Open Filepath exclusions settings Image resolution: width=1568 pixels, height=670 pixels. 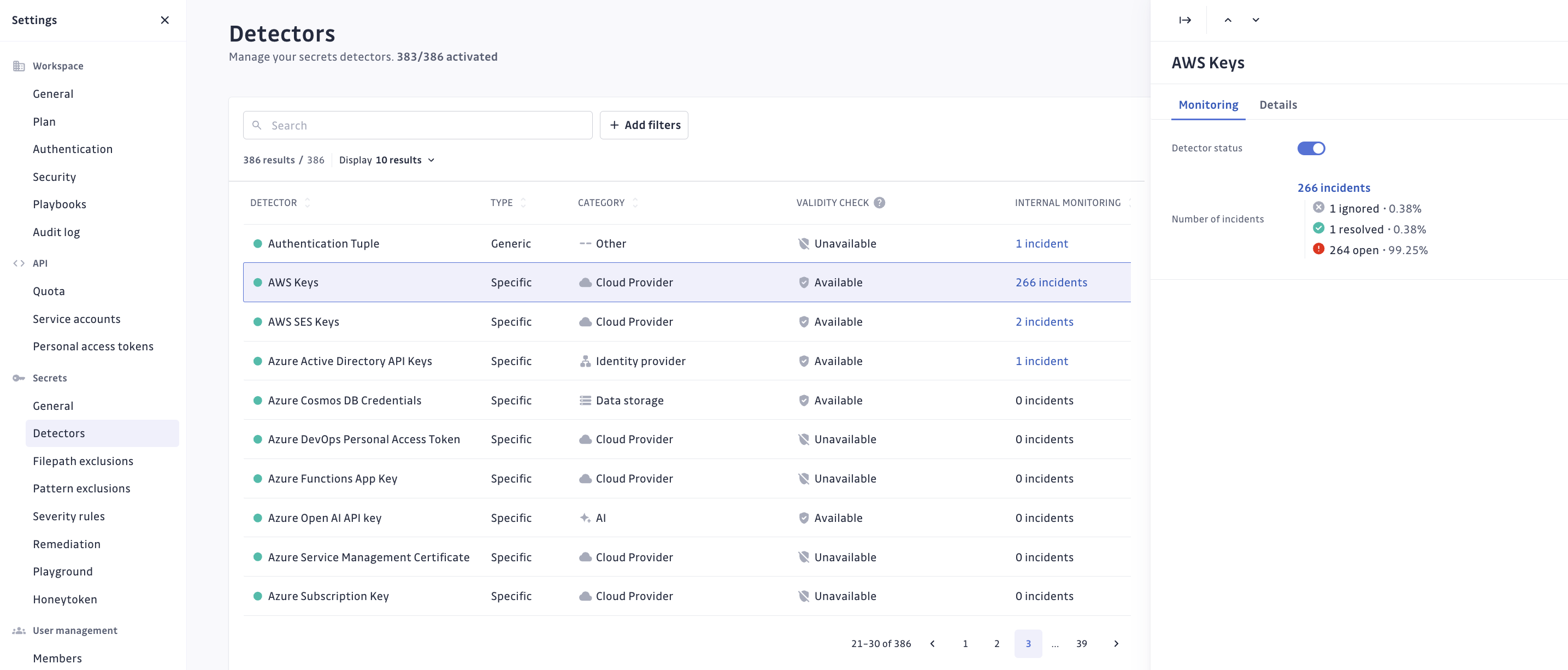(83, 461)
